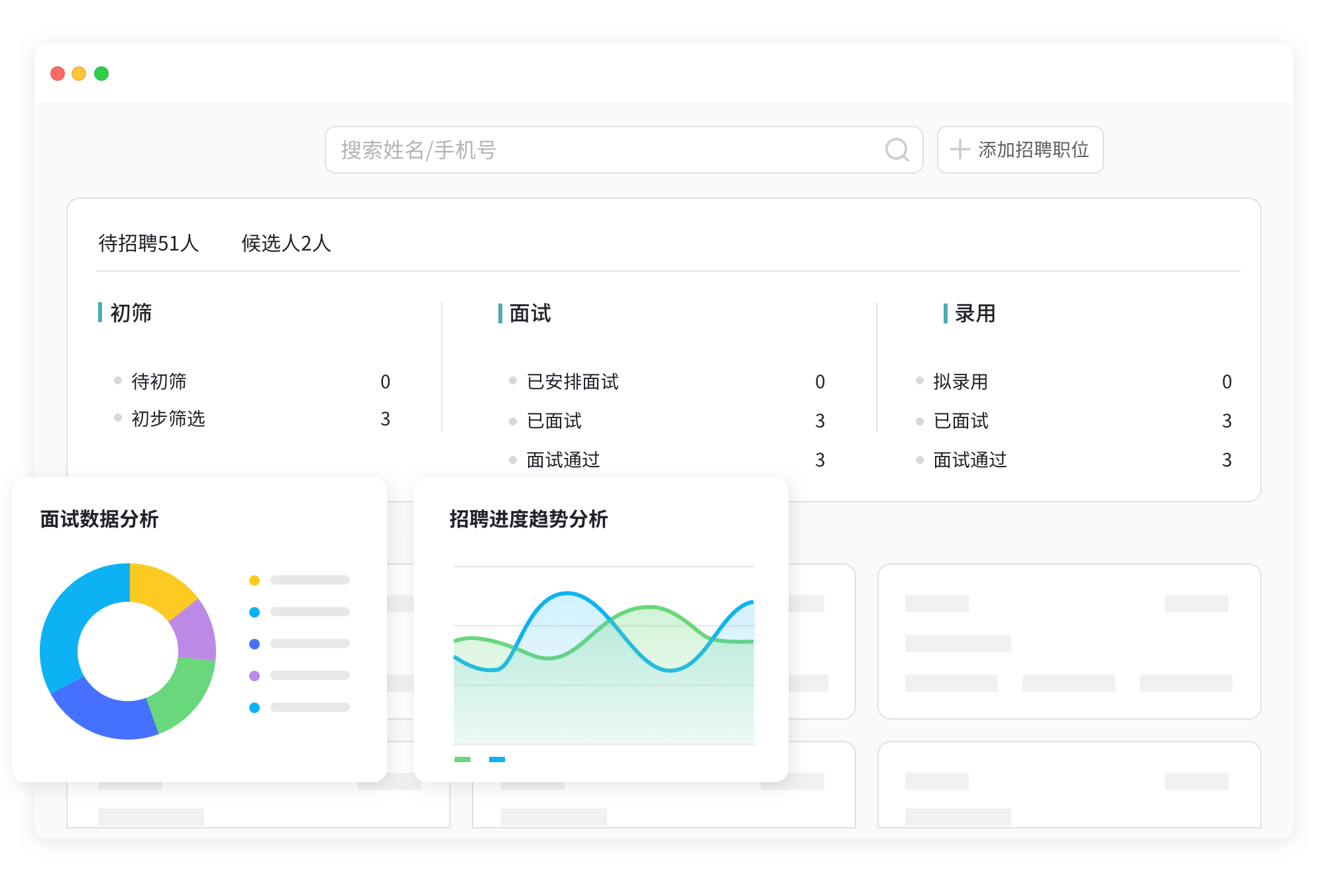Click the 面试数据分析 card title
The height and width of the screenshot is (896, 1328).
[x=99, y=519]
